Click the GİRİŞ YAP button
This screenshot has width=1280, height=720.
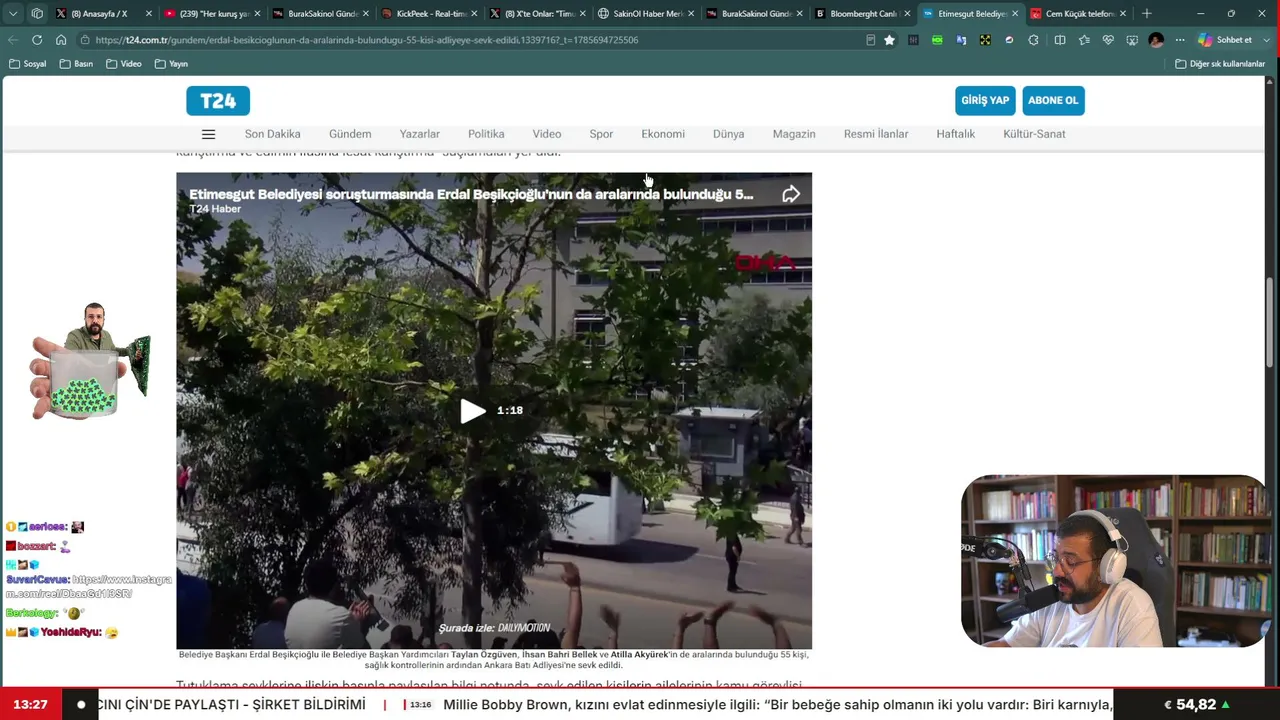pyautogui.click(x=985, y=101)
